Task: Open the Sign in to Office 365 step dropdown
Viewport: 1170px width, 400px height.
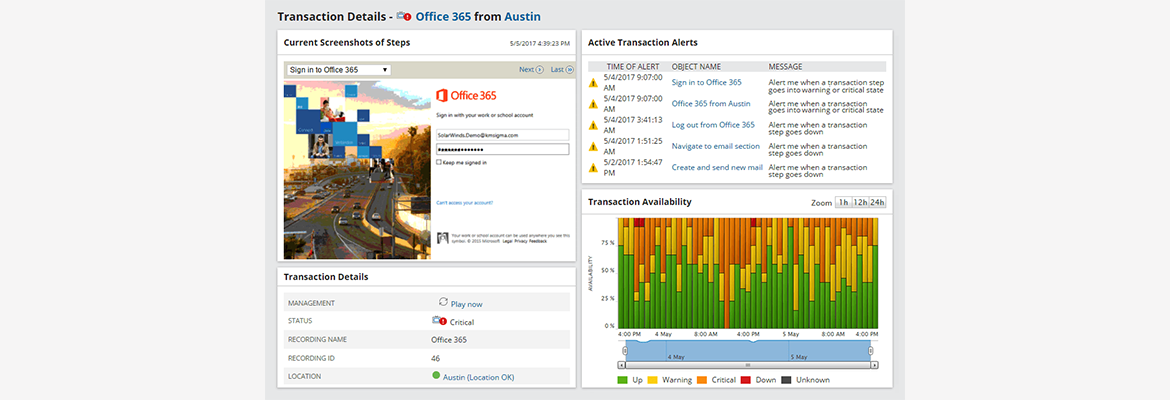Action: point(339,70)
